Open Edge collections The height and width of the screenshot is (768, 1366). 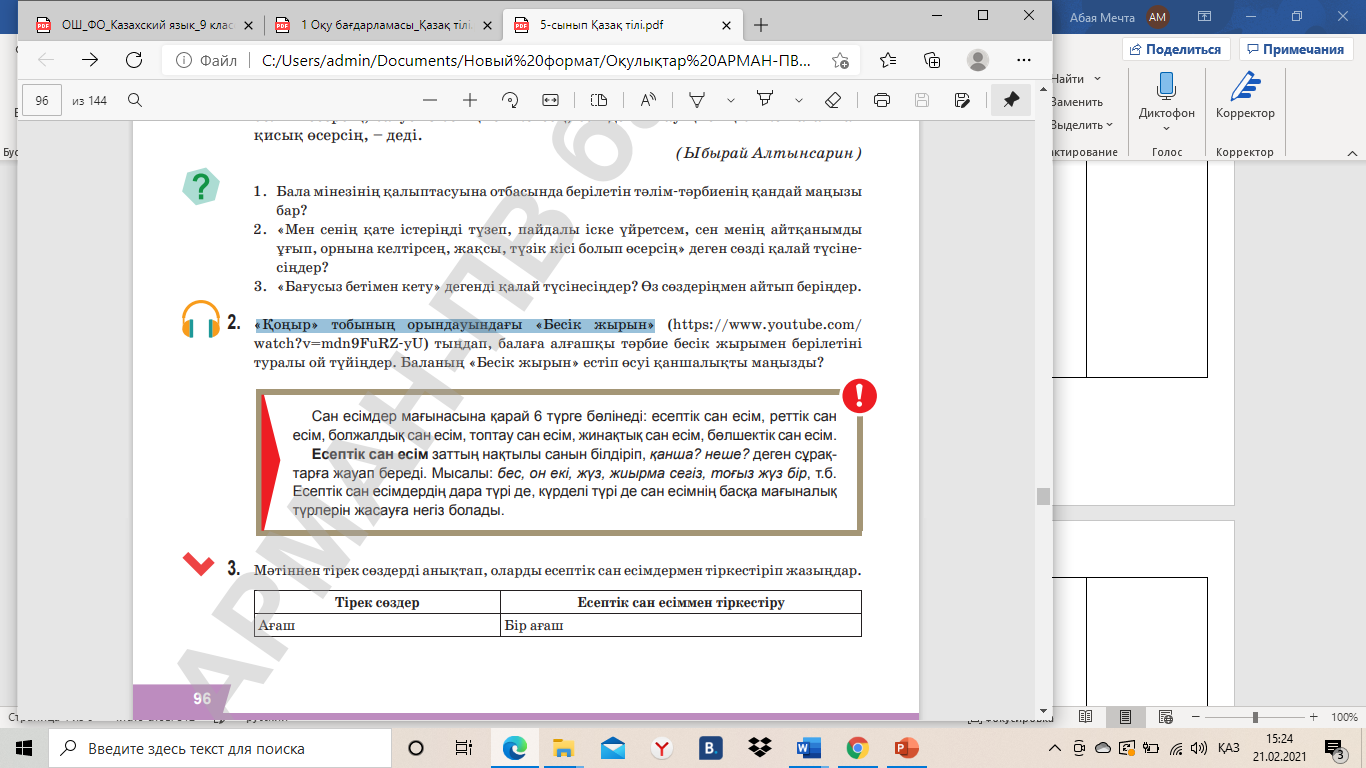click(x=933, y=60)
